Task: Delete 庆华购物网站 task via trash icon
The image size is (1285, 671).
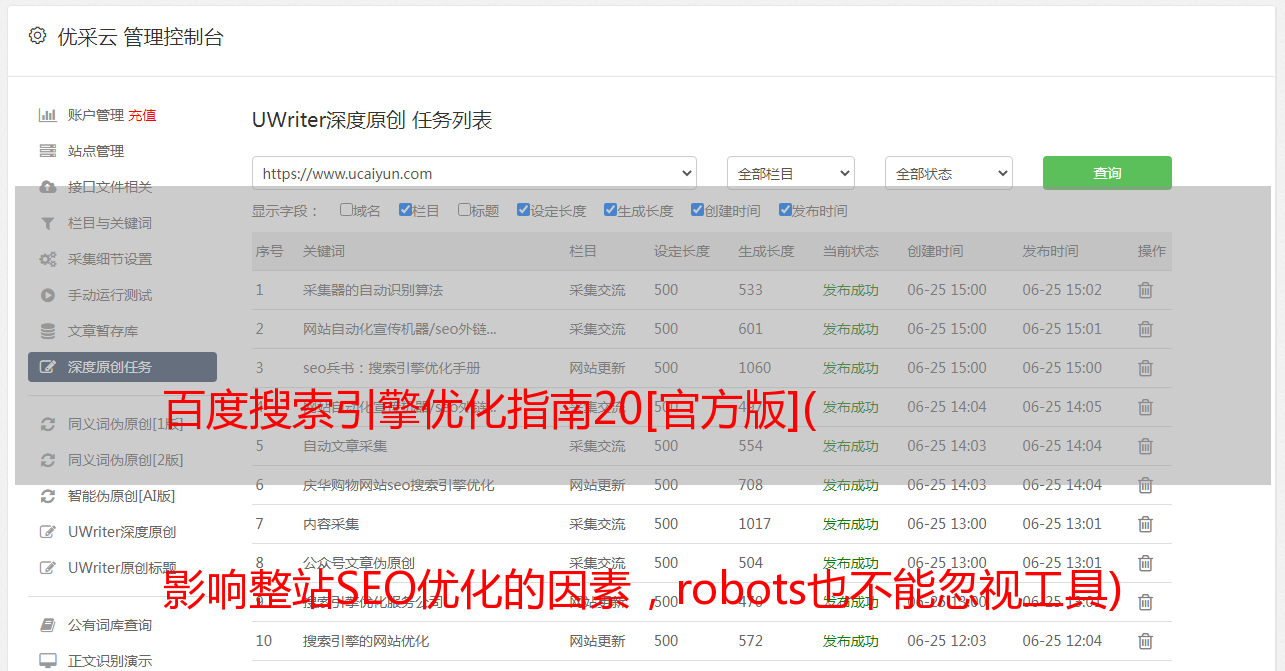Action: point(1146,485)
